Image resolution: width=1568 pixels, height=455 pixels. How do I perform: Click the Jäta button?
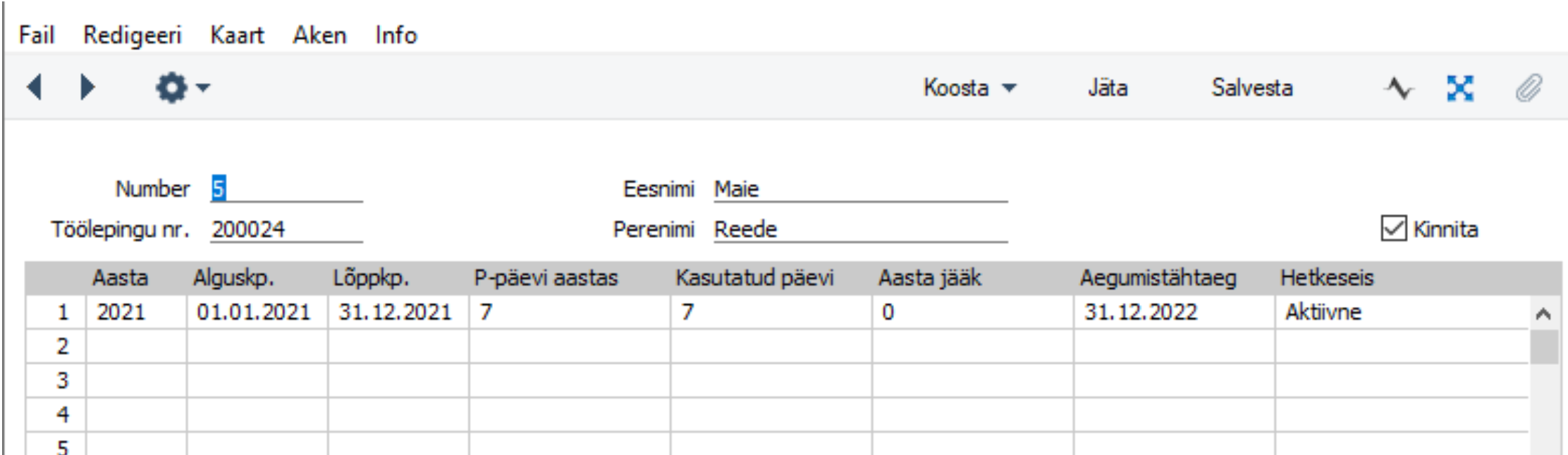tap(1107, 88)
